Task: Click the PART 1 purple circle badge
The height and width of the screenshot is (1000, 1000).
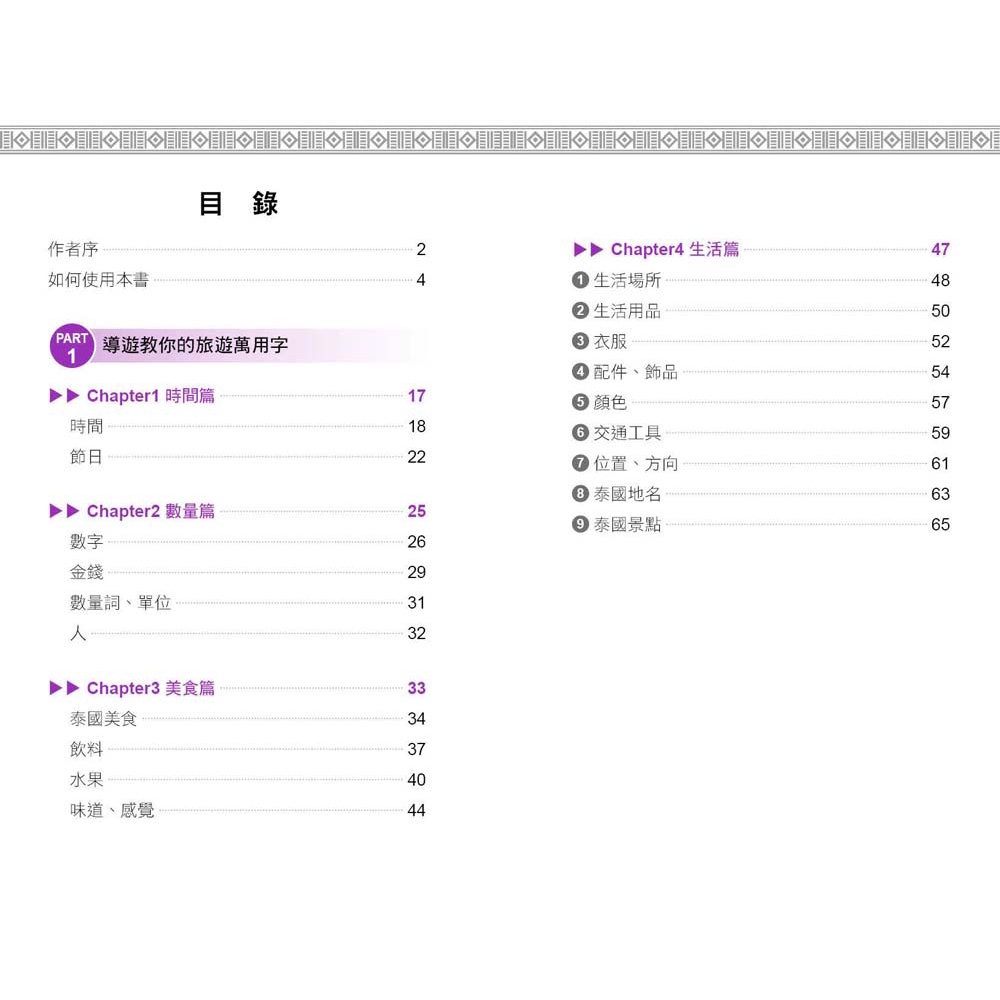Action: click(x=71, y=346)
